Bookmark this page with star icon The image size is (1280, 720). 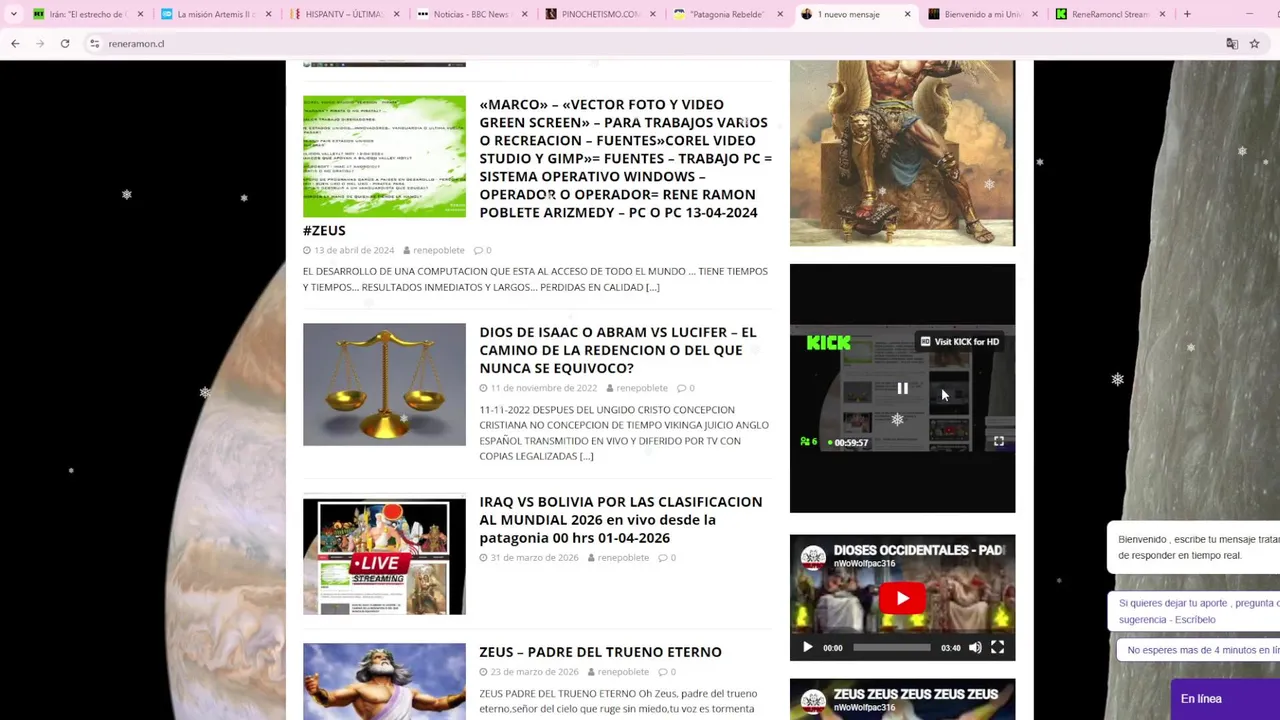click(x=1254, y=44)
